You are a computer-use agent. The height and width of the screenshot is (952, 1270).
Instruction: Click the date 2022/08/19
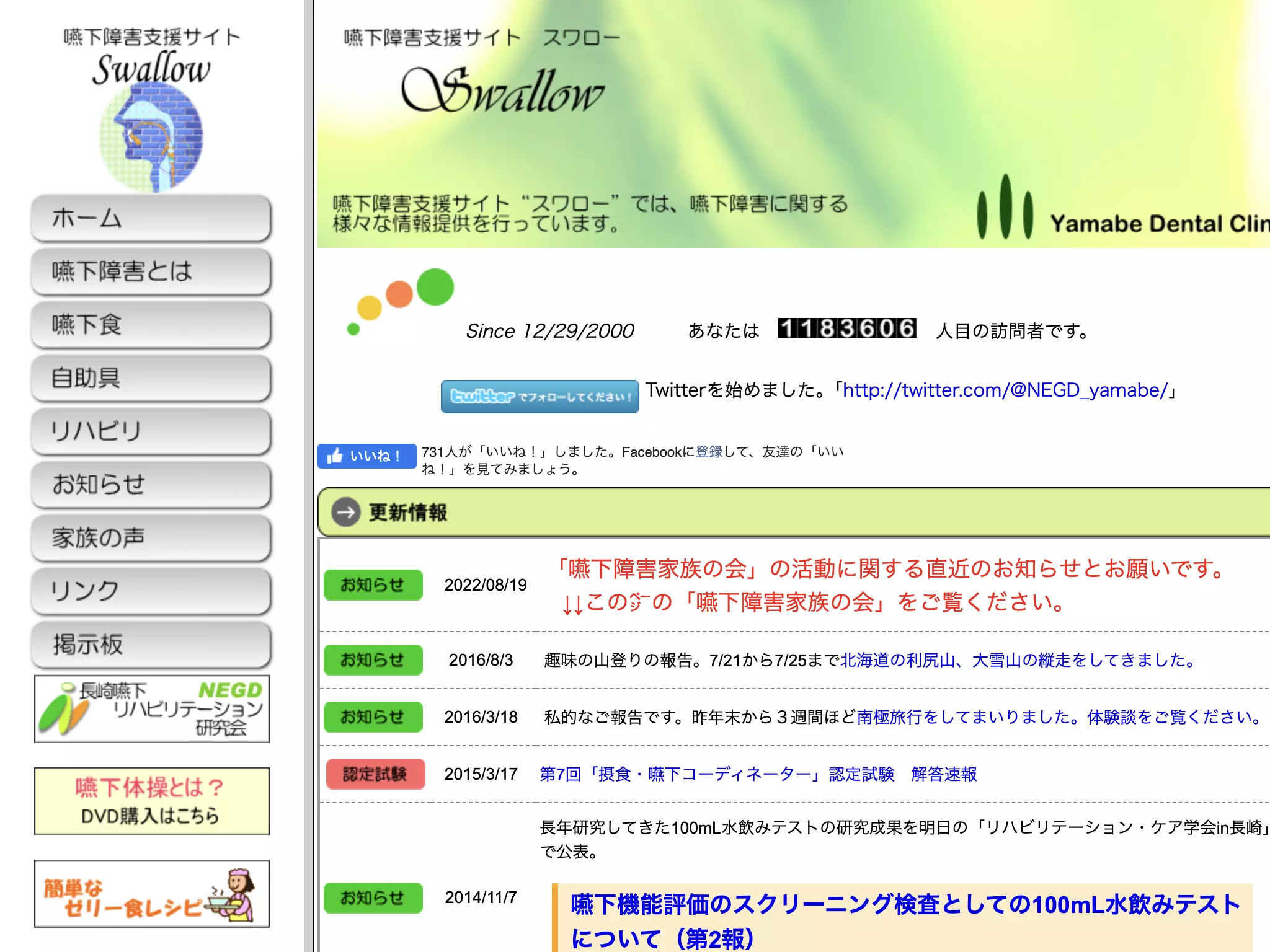pyautogui.click(x=486, y=585)
